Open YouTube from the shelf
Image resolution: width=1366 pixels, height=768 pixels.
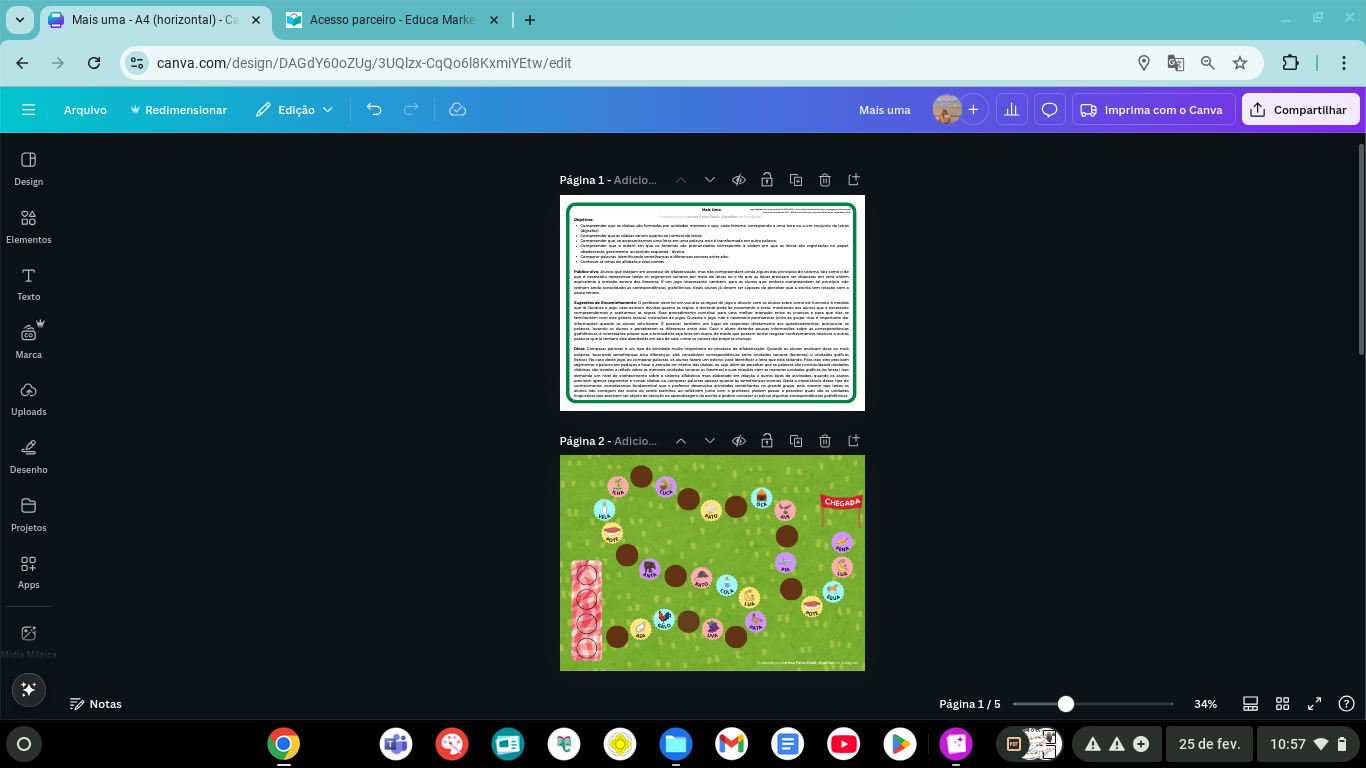844,744
